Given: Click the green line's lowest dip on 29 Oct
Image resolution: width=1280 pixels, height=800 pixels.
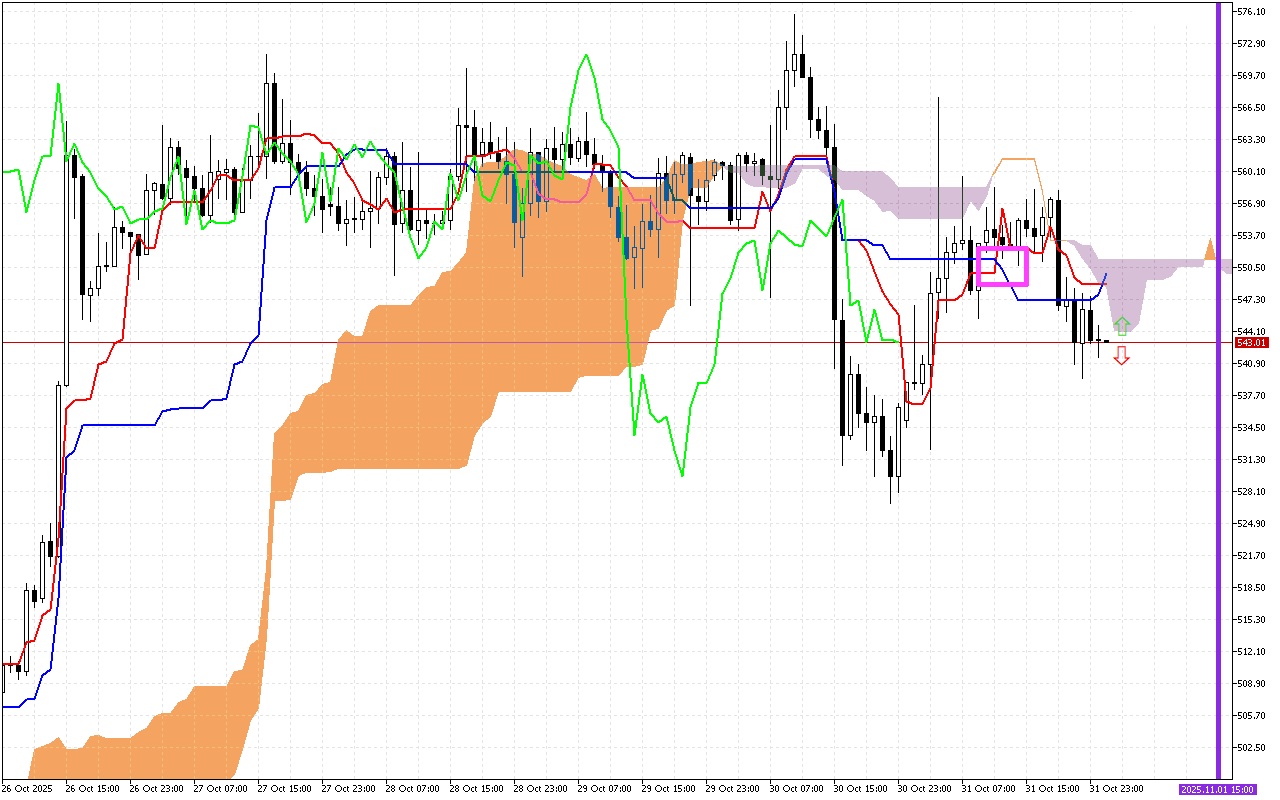Looking at the screenshot, I should [x=683, y=475].
